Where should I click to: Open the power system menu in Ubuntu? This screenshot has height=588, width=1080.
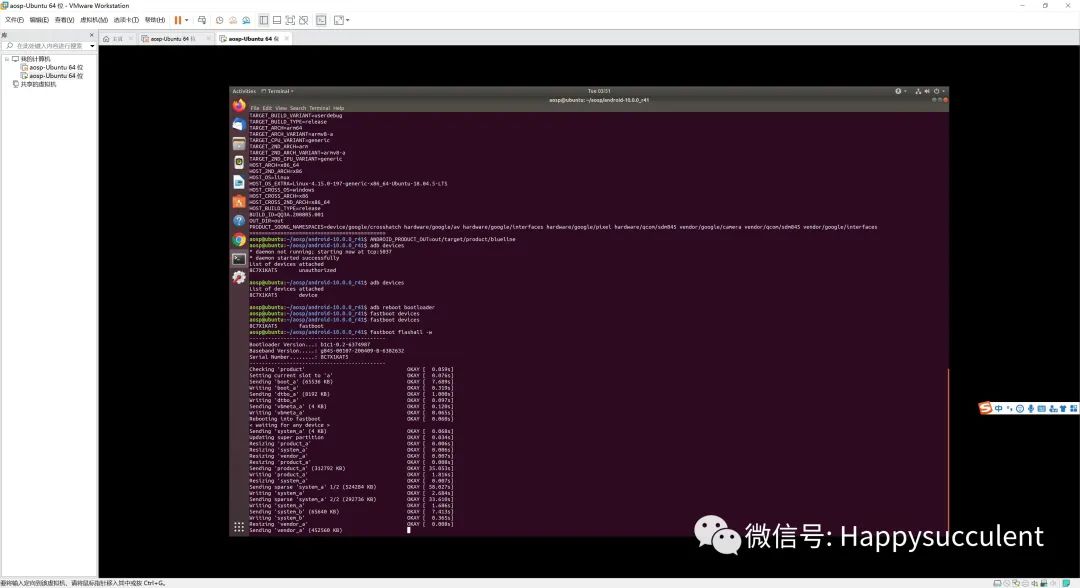[x=938, y=91]
